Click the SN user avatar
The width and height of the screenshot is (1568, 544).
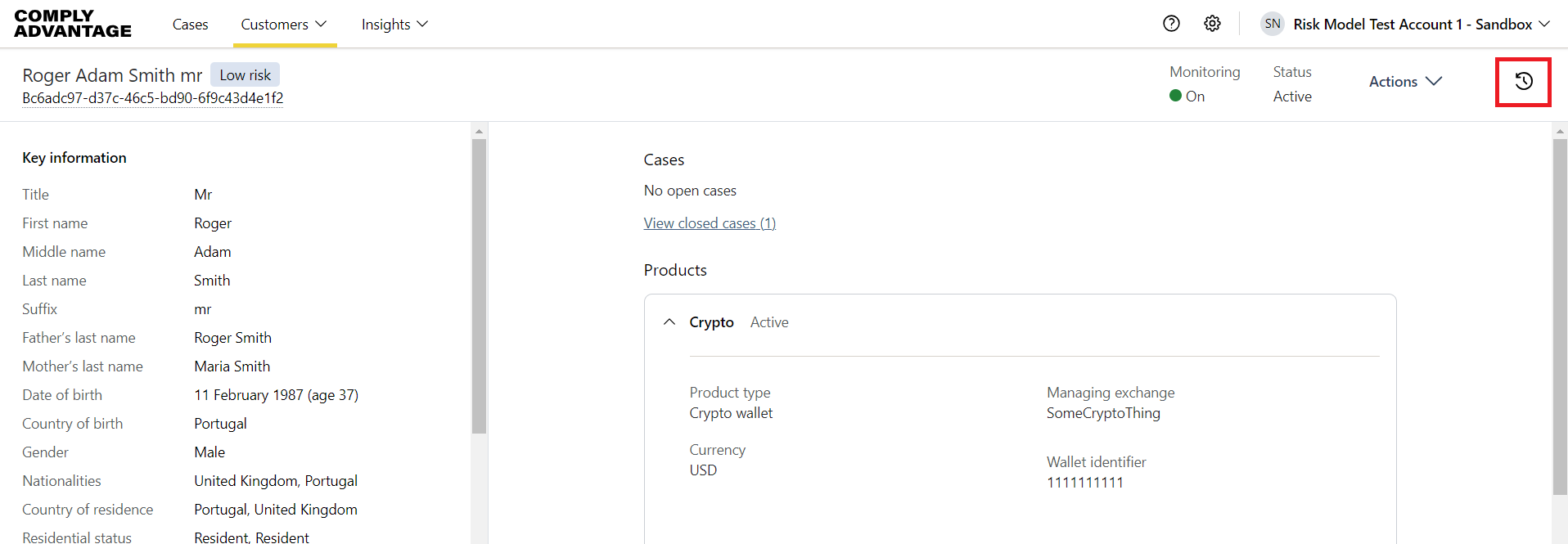[x=1272, y=24]
